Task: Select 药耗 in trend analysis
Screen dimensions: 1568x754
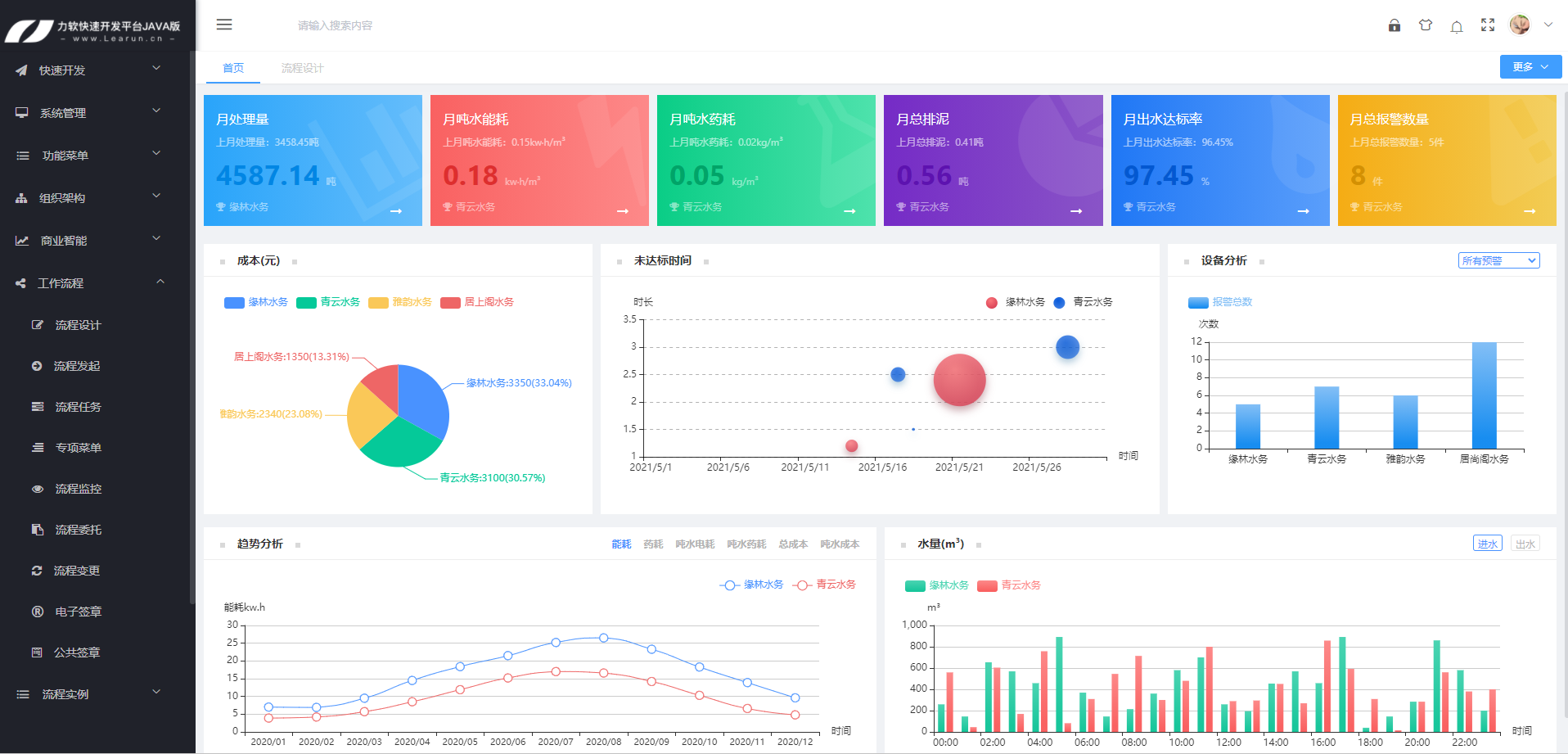Action: coord(653,544)
